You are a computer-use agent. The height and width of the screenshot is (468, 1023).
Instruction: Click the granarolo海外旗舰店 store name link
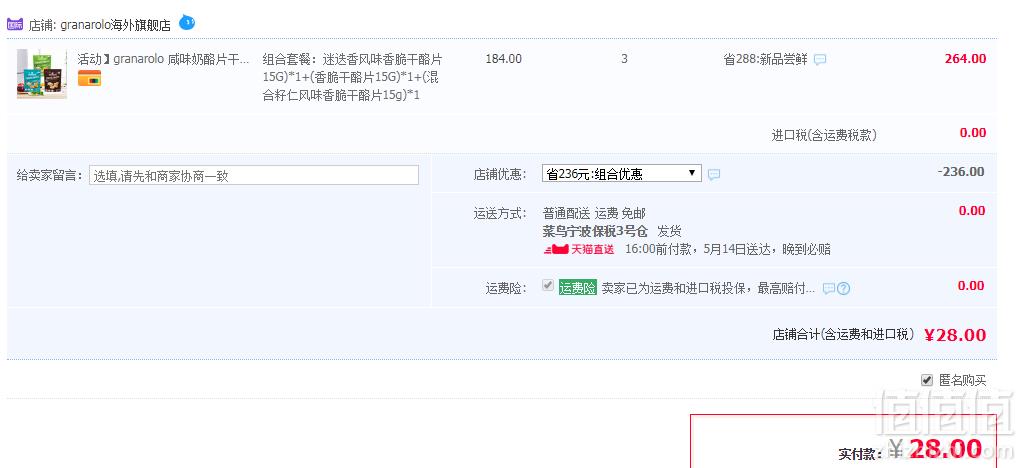[115, 25]
